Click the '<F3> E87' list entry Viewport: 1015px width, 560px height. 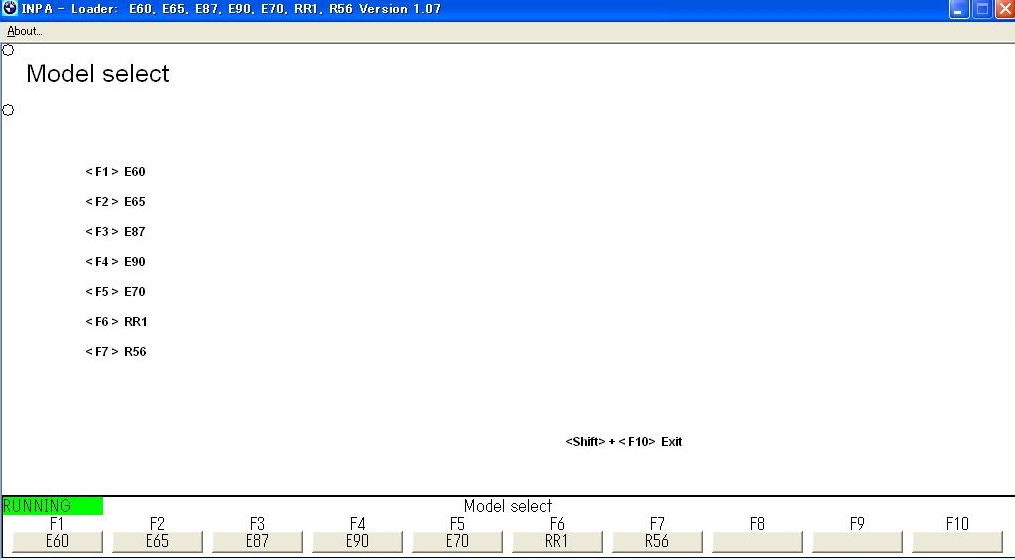point(115,232)
